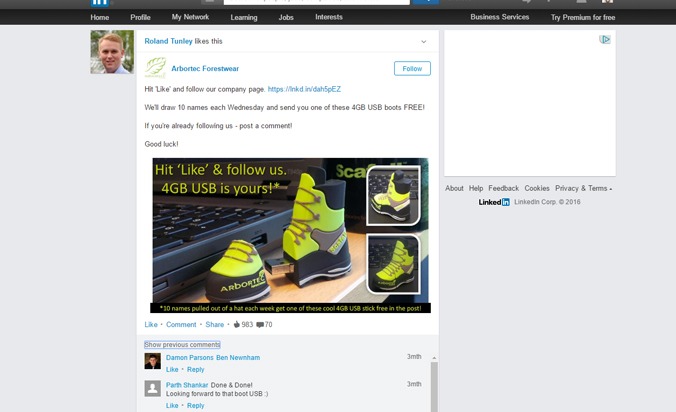Image resolution: width=676 pixels, height=412 pixels.
Task: Open the Jobs nav item
Action: pyautogui.click(x=286, y=17)
